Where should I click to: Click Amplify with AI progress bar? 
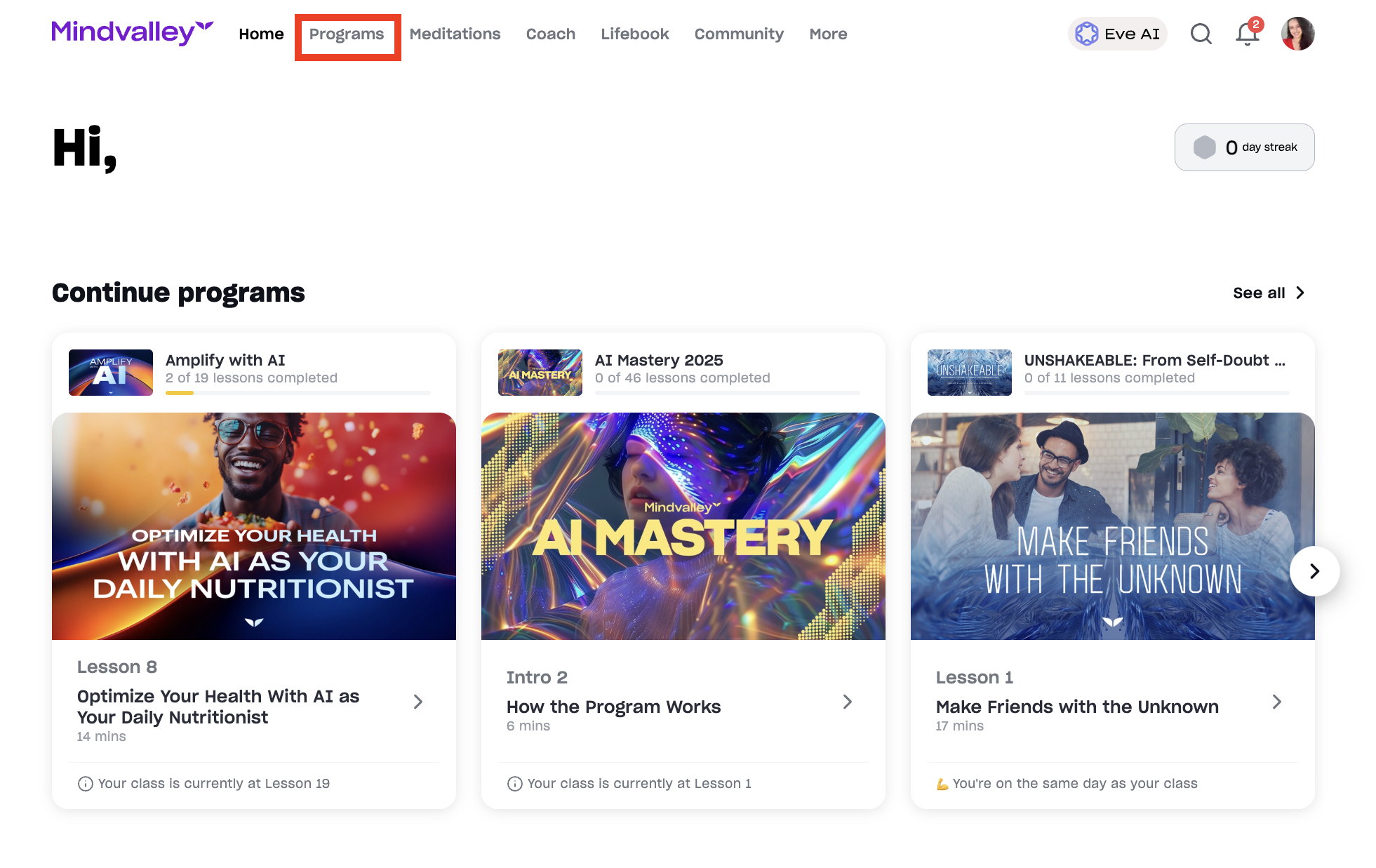(x=298, y=393)
